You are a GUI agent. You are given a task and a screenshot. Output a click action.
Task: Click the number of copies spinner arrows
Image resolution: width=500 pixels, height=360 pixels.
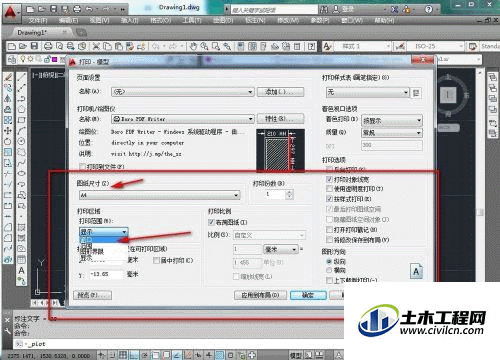point(289,194)
